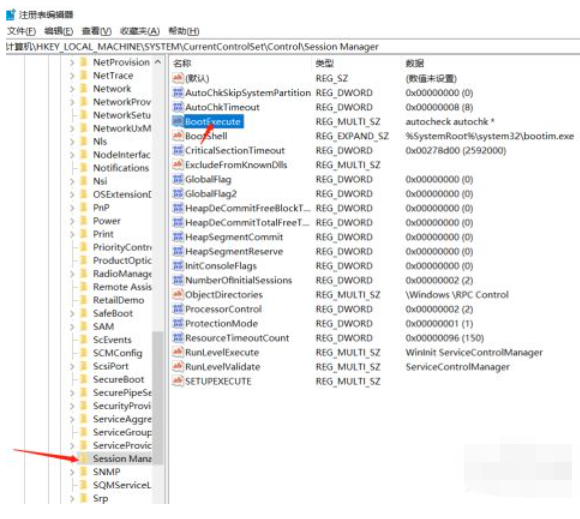Click the Power folder icon
580x519 pixels.
84,220
